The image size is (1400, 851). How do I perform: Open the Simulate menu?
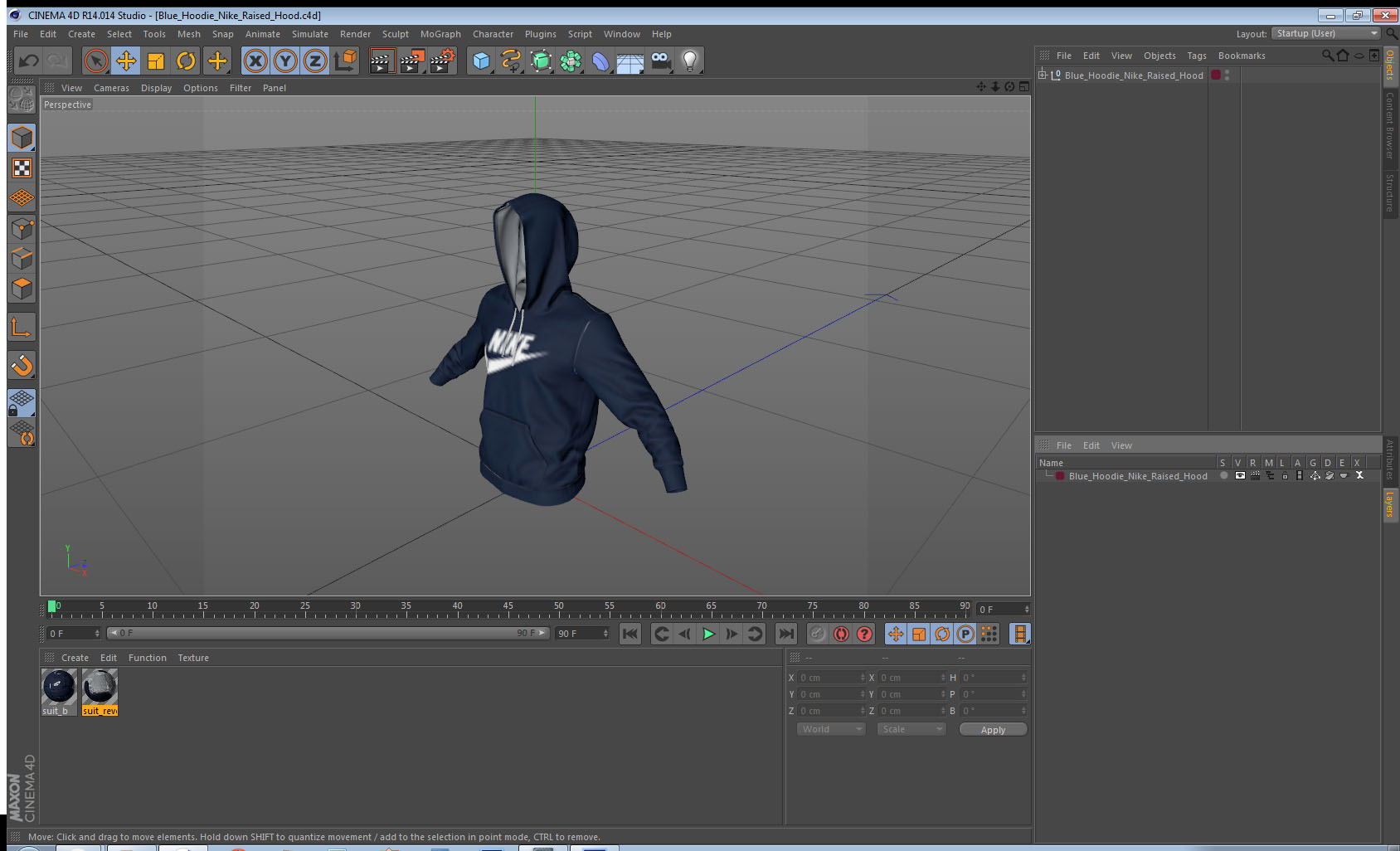pos(309,34)
